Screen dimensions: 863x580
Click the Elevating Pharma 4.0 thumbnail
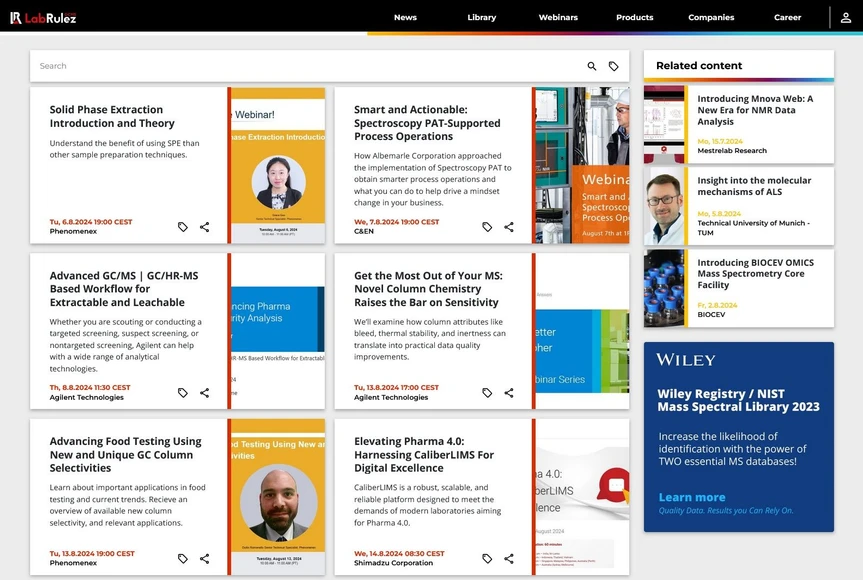point(582,497)
